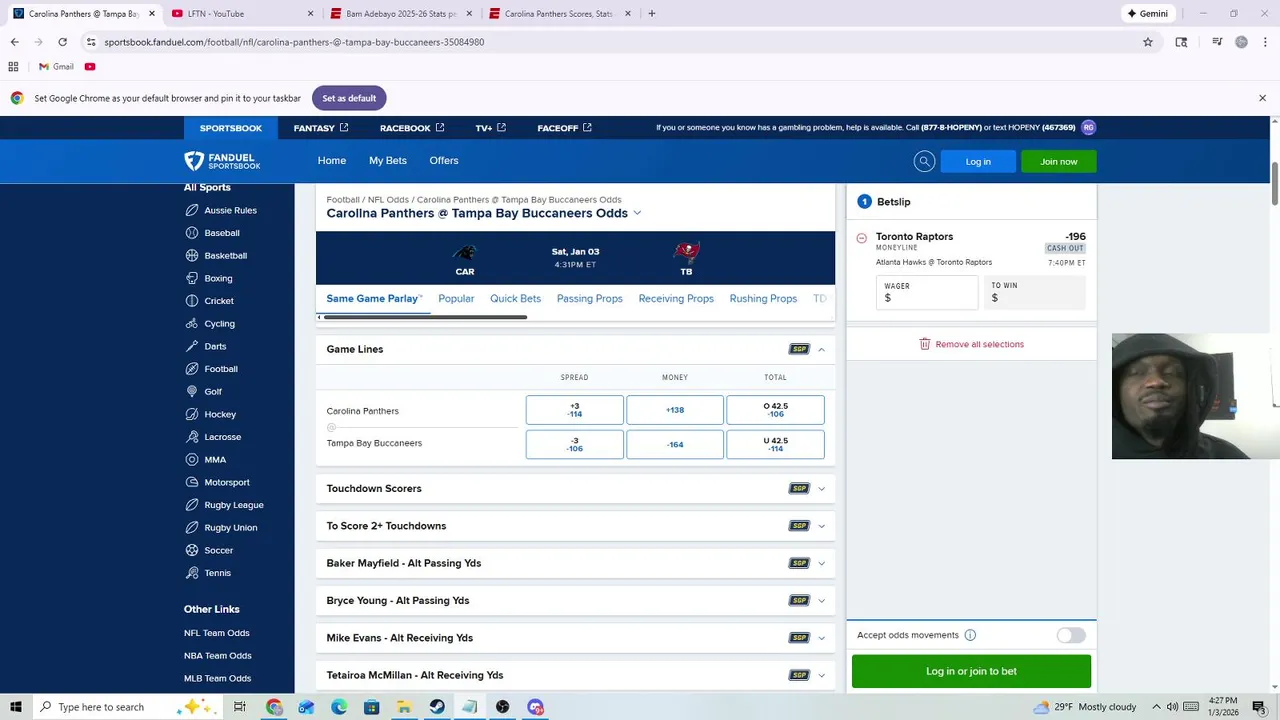The height and width of the screenshot is (720, 1280).
Task: Switch to the Quick Bets tab
Action: tap(515, 299)
